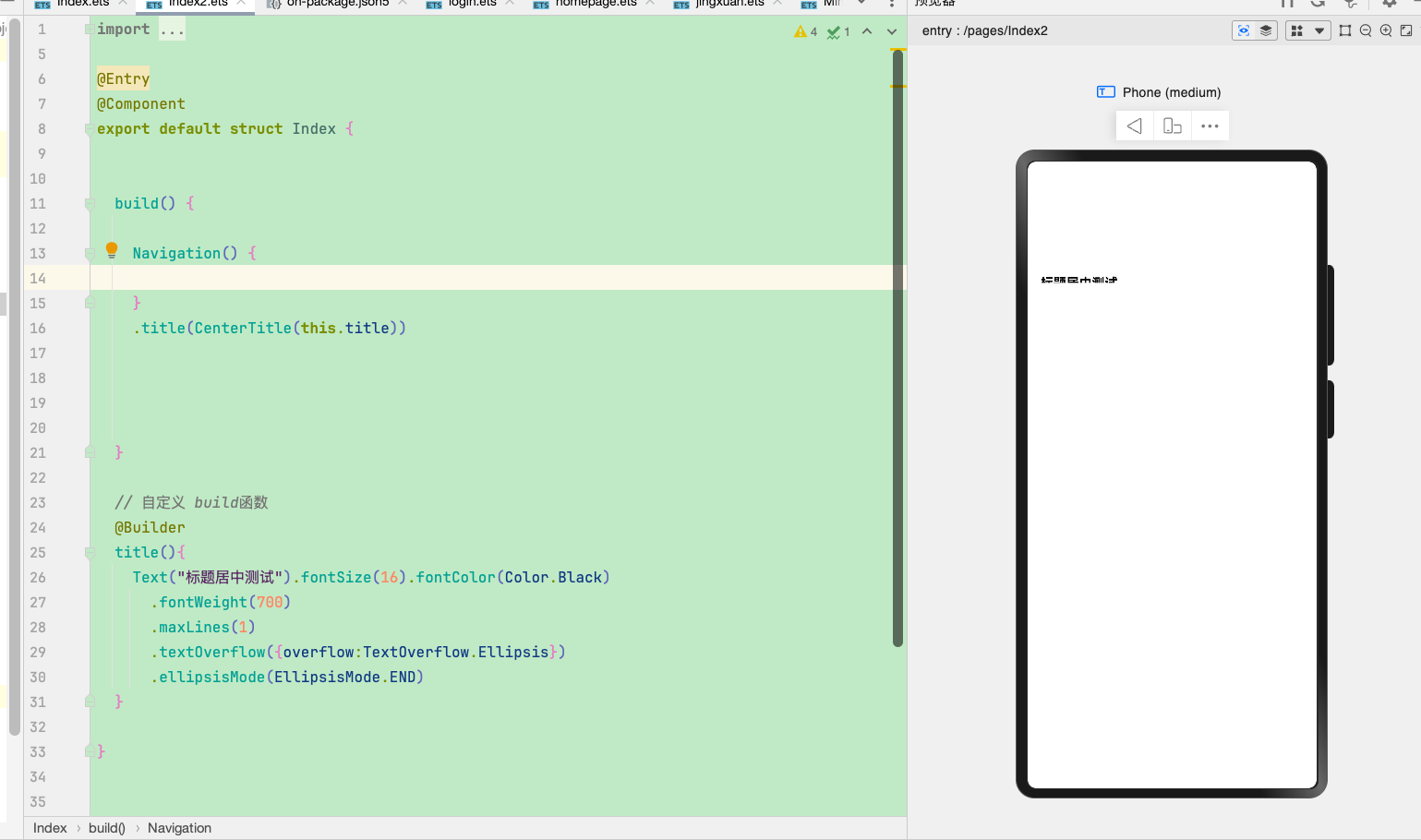This screenshot has width=1421, height=840.
Task: Open the three-dots more options menu
Action: (1210, 126)
